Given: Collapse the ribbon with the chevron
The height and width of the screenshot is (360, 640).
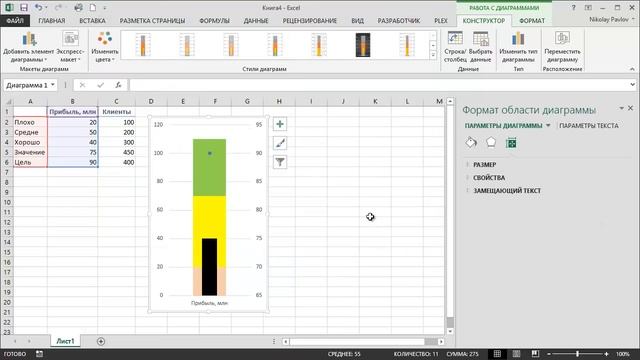Looking at the screenshot, I should click(x=632, y=69).
